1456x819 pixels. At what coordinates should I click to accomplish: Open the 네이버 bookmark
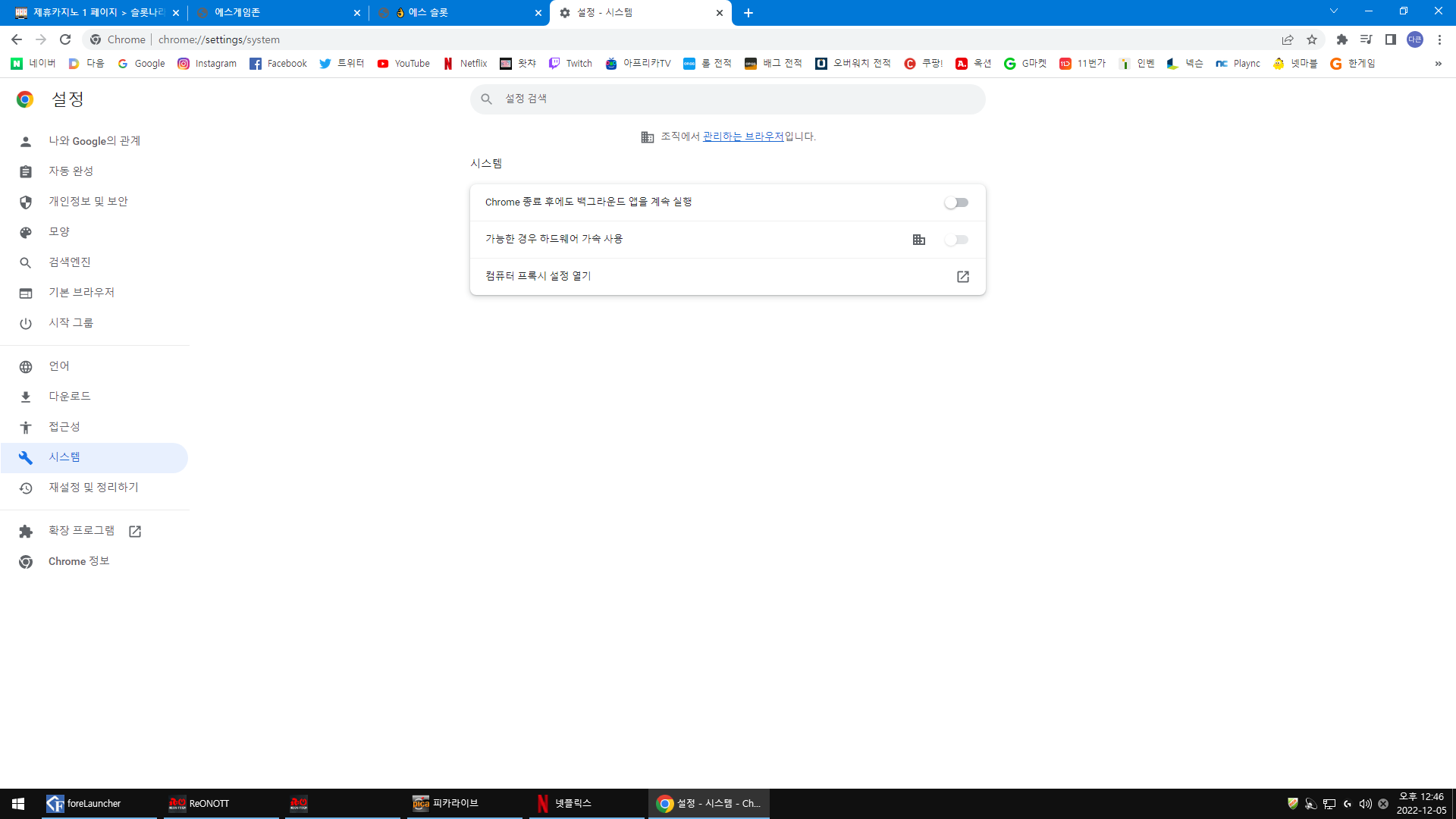tap(33, 64)
